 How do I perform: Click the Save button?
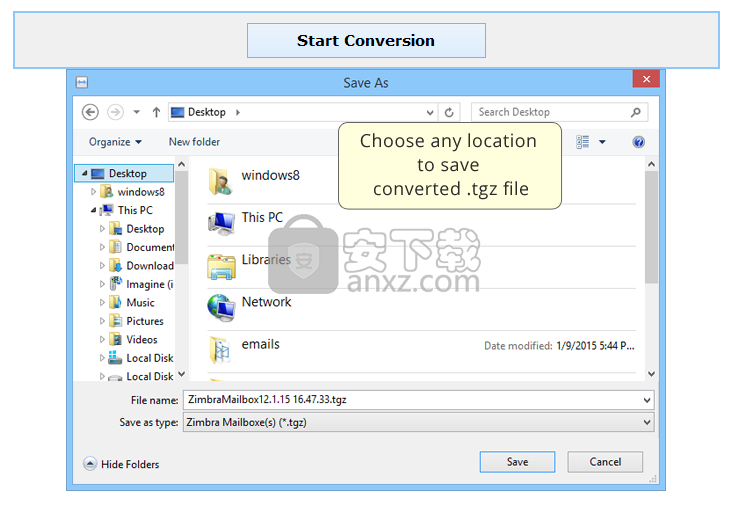tap(517, 462)
